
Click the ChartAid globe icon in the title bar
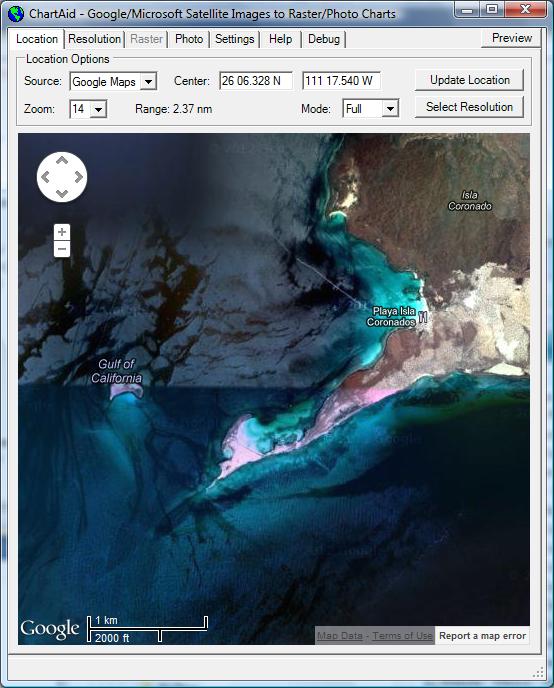[x=16, y=14]
